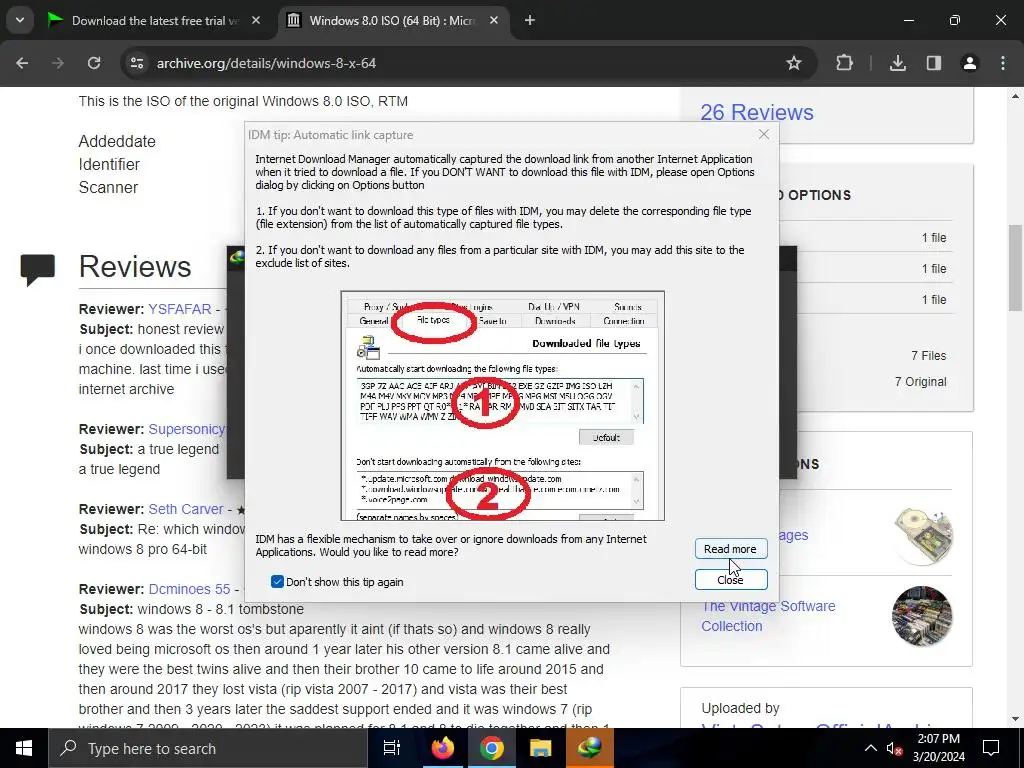Open Chrome downloads icon
This screenshot has width=1024, height=768.
(898, 63)
